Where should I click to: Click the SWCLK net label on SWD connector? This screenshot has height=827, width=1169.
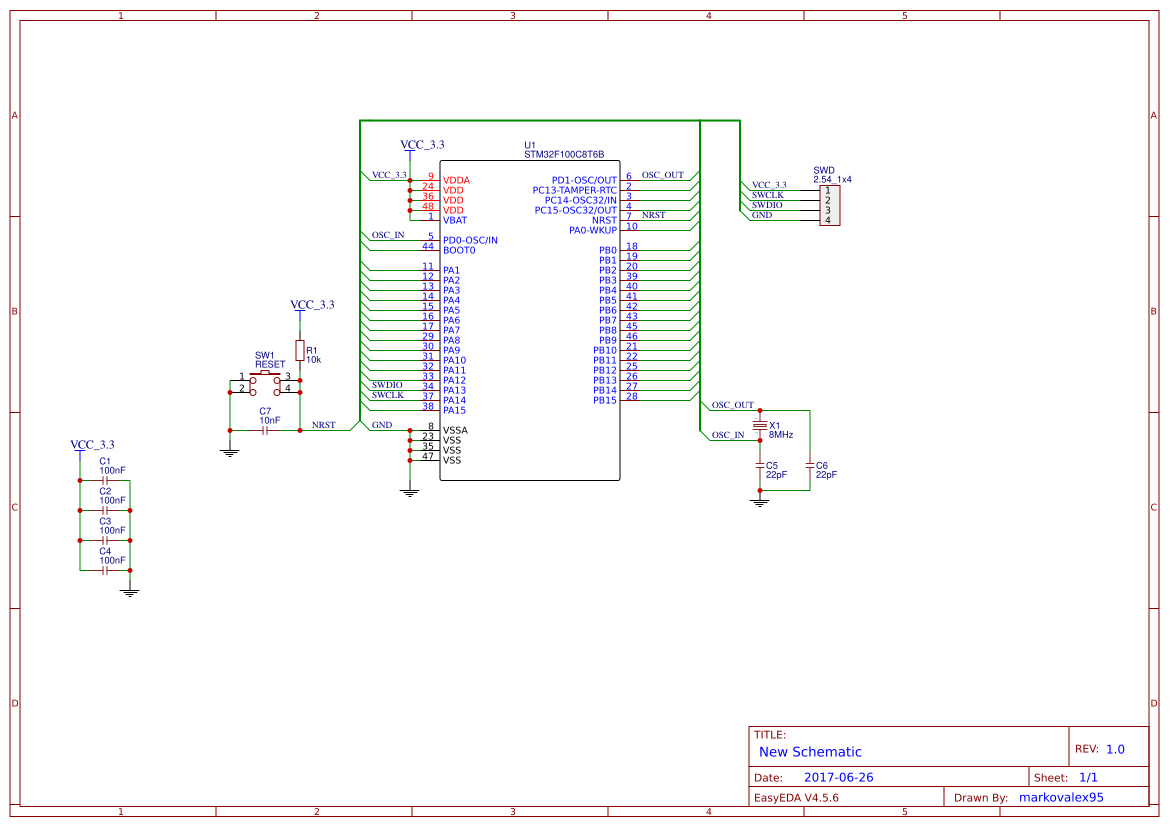click(767, 195)
